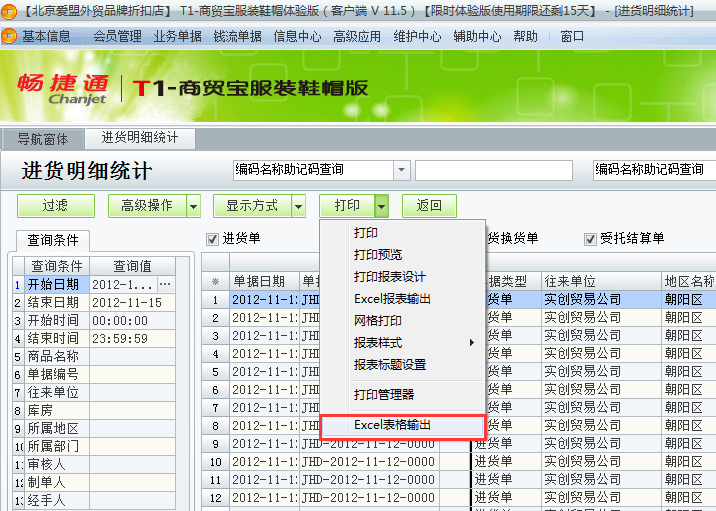Open the 报表样式 submenu
The height and width of the screenshot is (511, 716).
pyautogui.click(x=402, y=343)
